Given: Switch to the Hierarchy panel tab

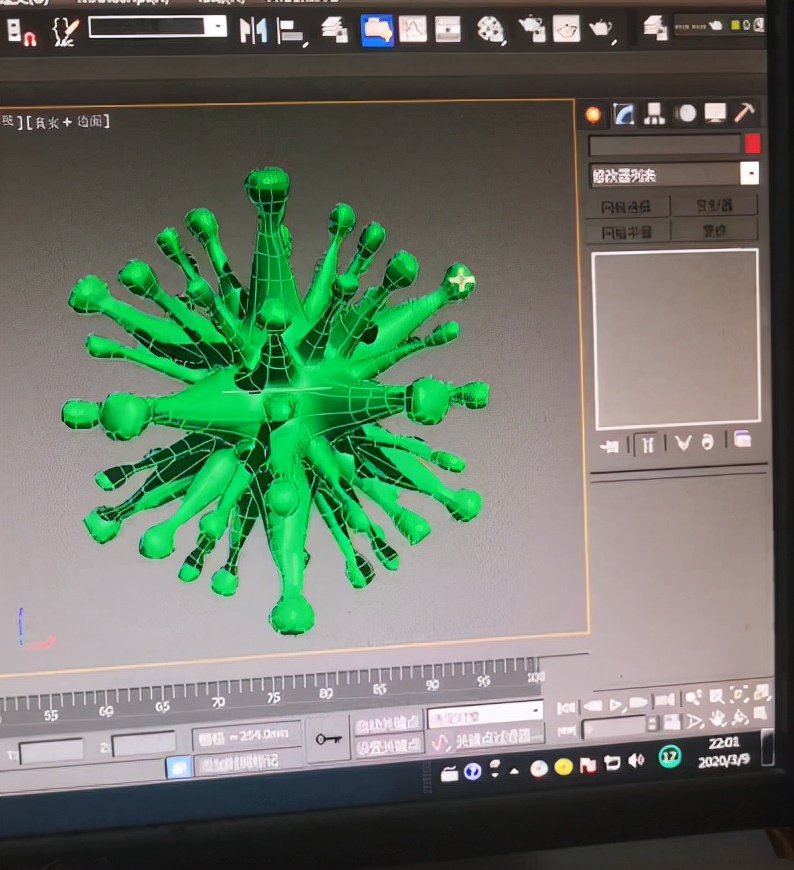Looking at the screenshot, I should (x=654, y=114).
